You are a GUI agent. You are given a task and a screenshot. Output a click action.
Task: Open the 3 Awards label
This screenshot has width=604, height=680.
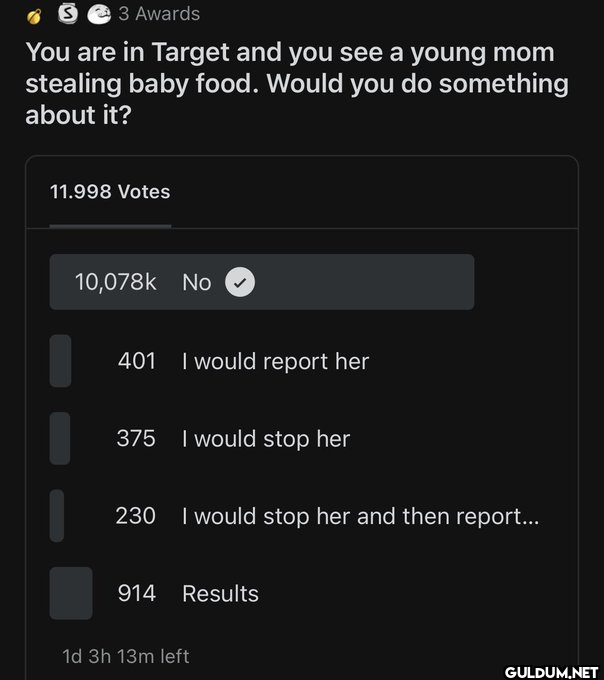point(159,14)
